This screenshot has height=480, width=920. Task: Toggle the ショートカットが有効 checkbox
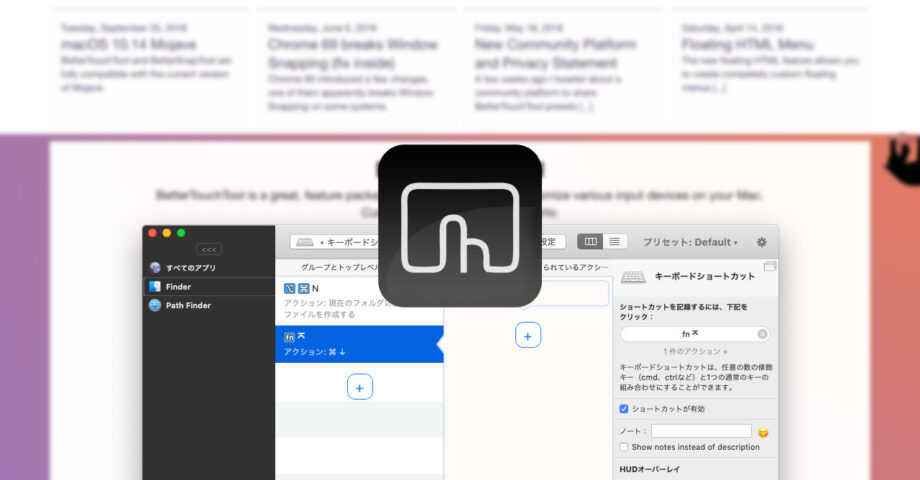point(624,409)
